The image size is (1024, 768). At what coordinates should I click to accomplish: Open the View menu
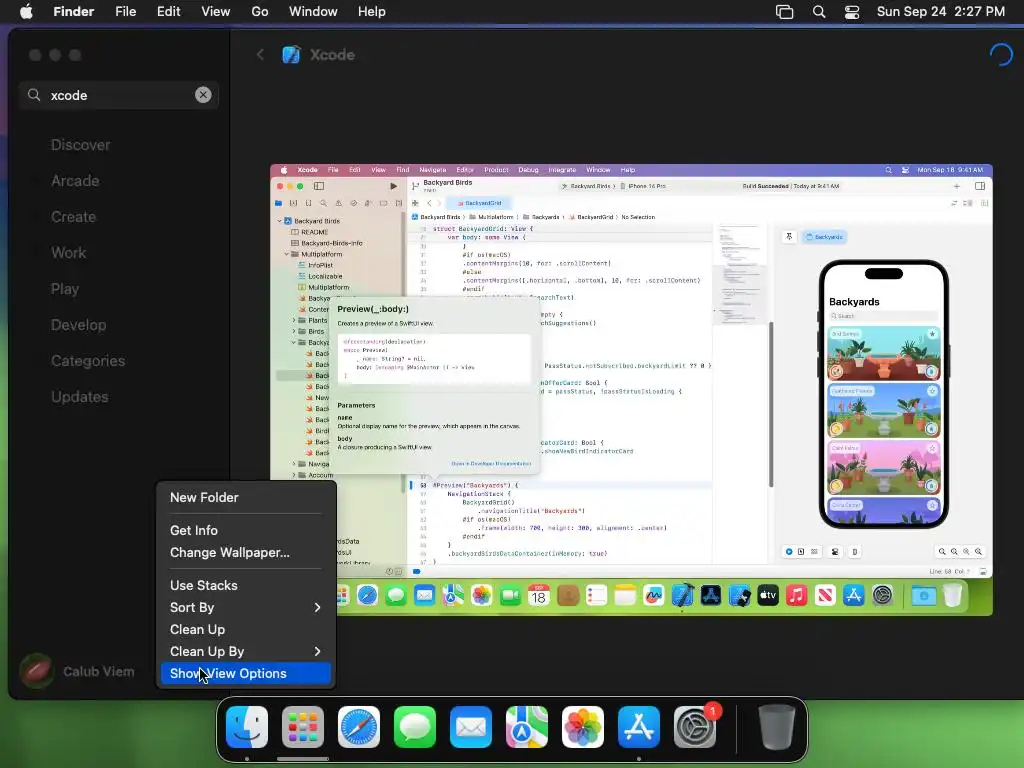(216, 12)
